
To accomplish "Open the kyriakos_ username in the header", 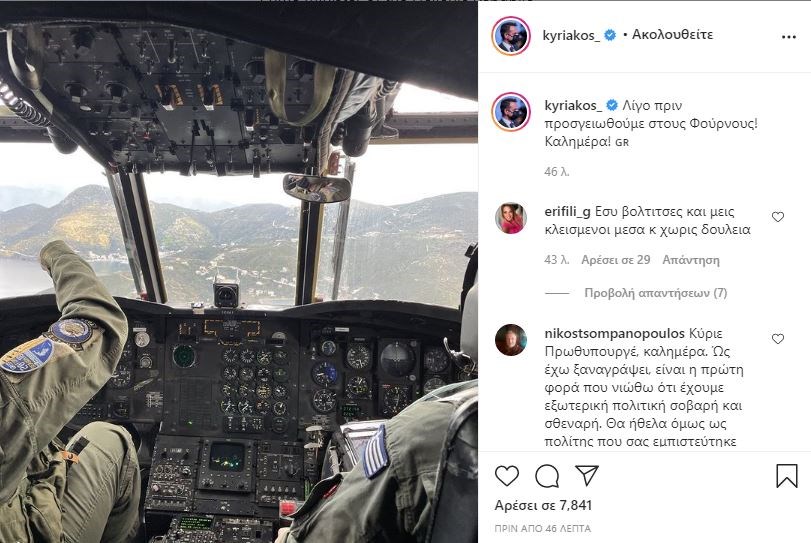I will [x=571, y=35].
